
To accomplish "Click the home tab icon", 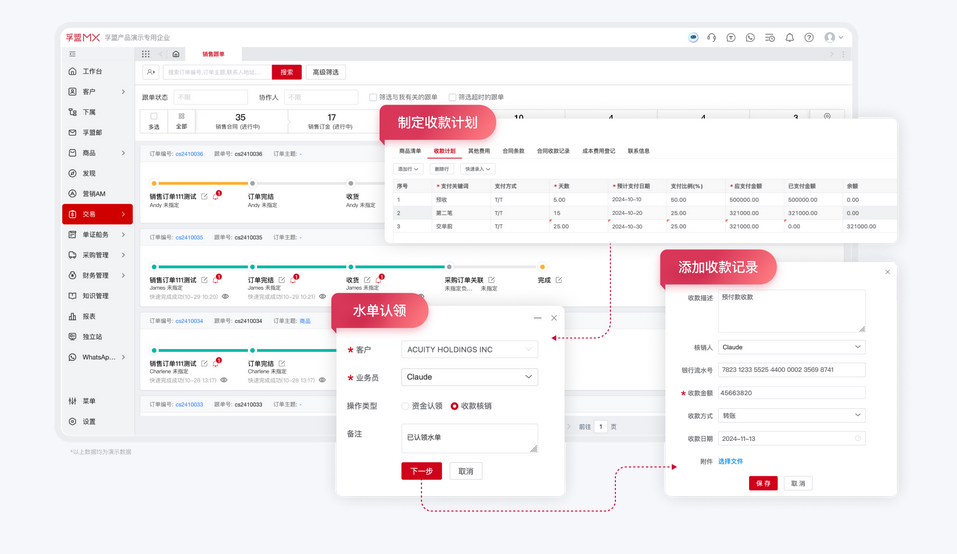I will coord(176,54).
